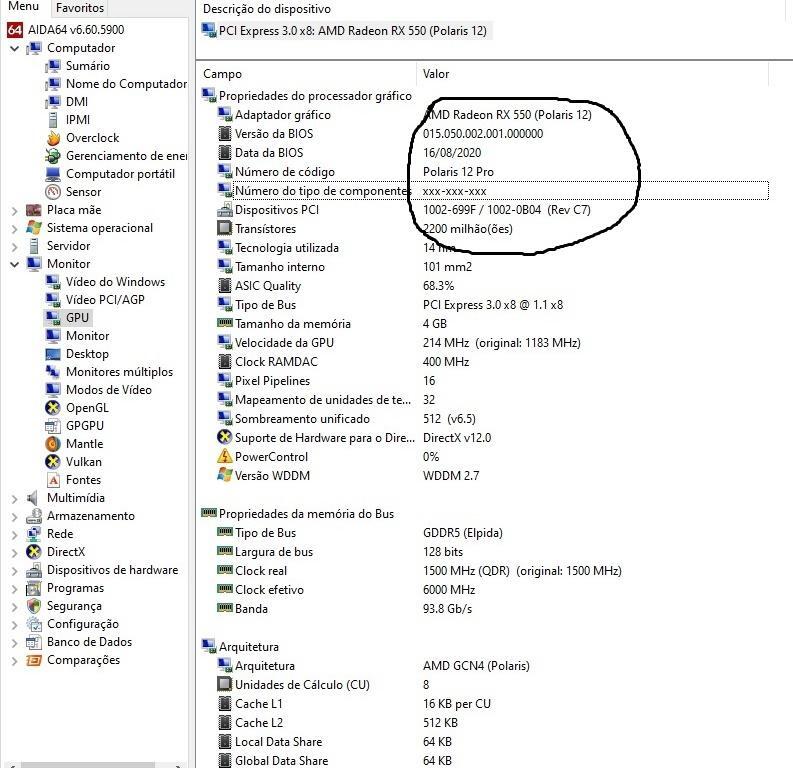This screenshot has width=793, height=768.
Task: Expand the Servidor node
Action: [x=15, y=247]
